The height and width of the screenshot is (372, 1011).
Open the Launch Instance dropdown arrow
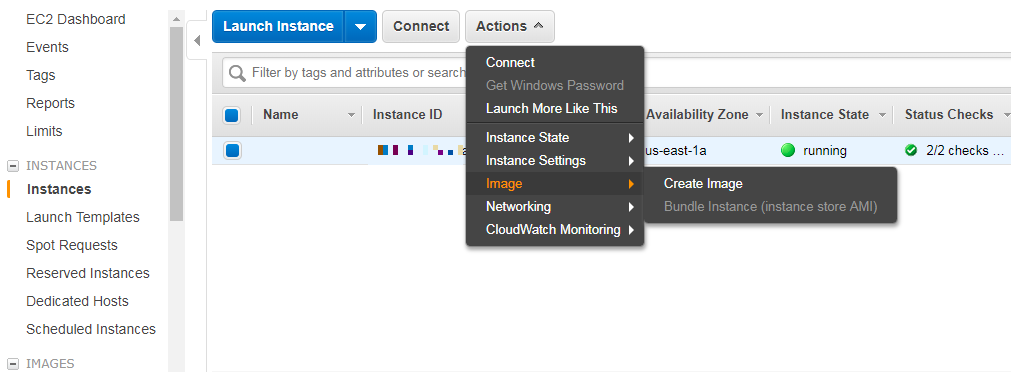coord(360,26)
